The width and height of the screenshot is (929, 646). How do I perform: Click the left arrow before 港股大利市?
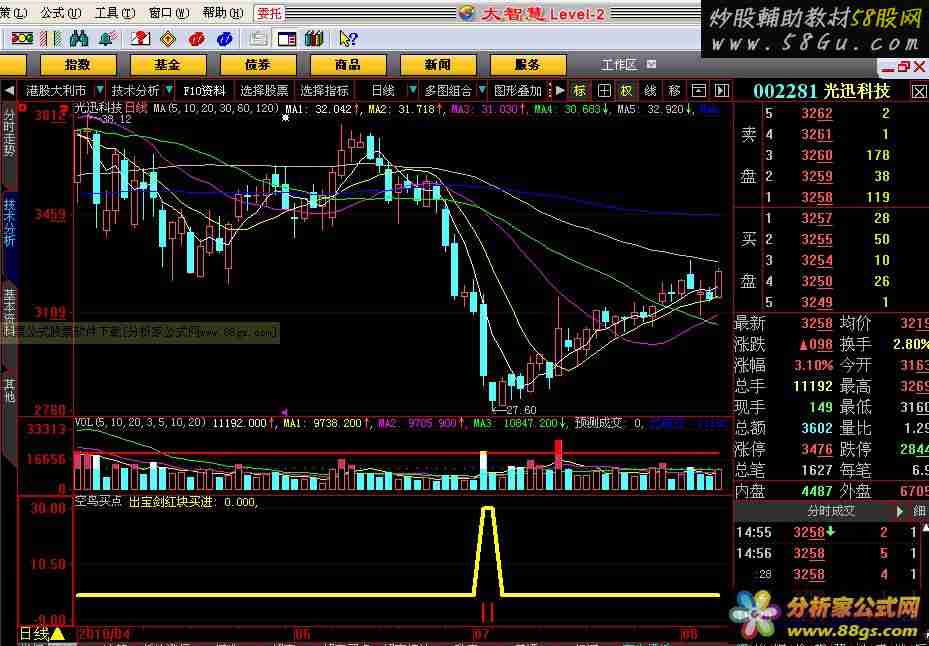click(x=9, y=91)
